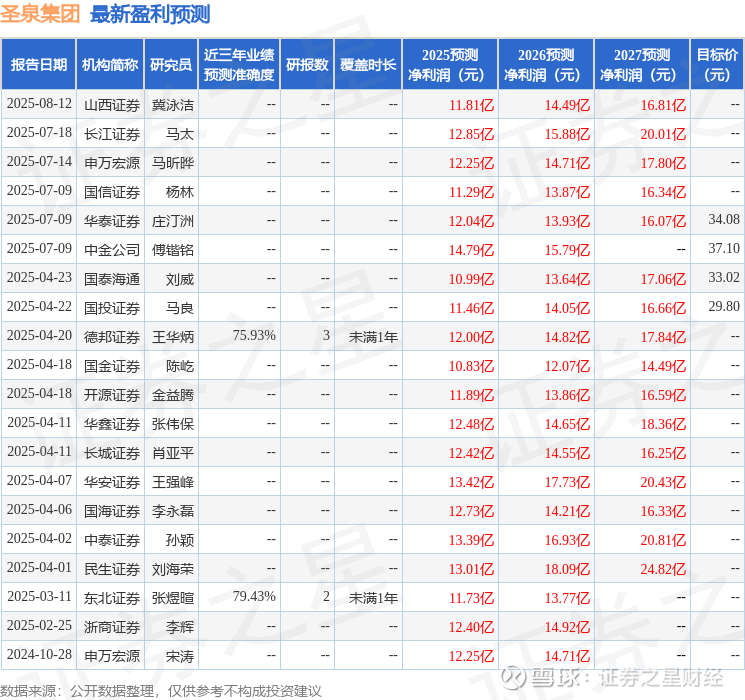The image size is (745, 700).
Task: Select researcher 肖亚平
Action: point(173,453)
